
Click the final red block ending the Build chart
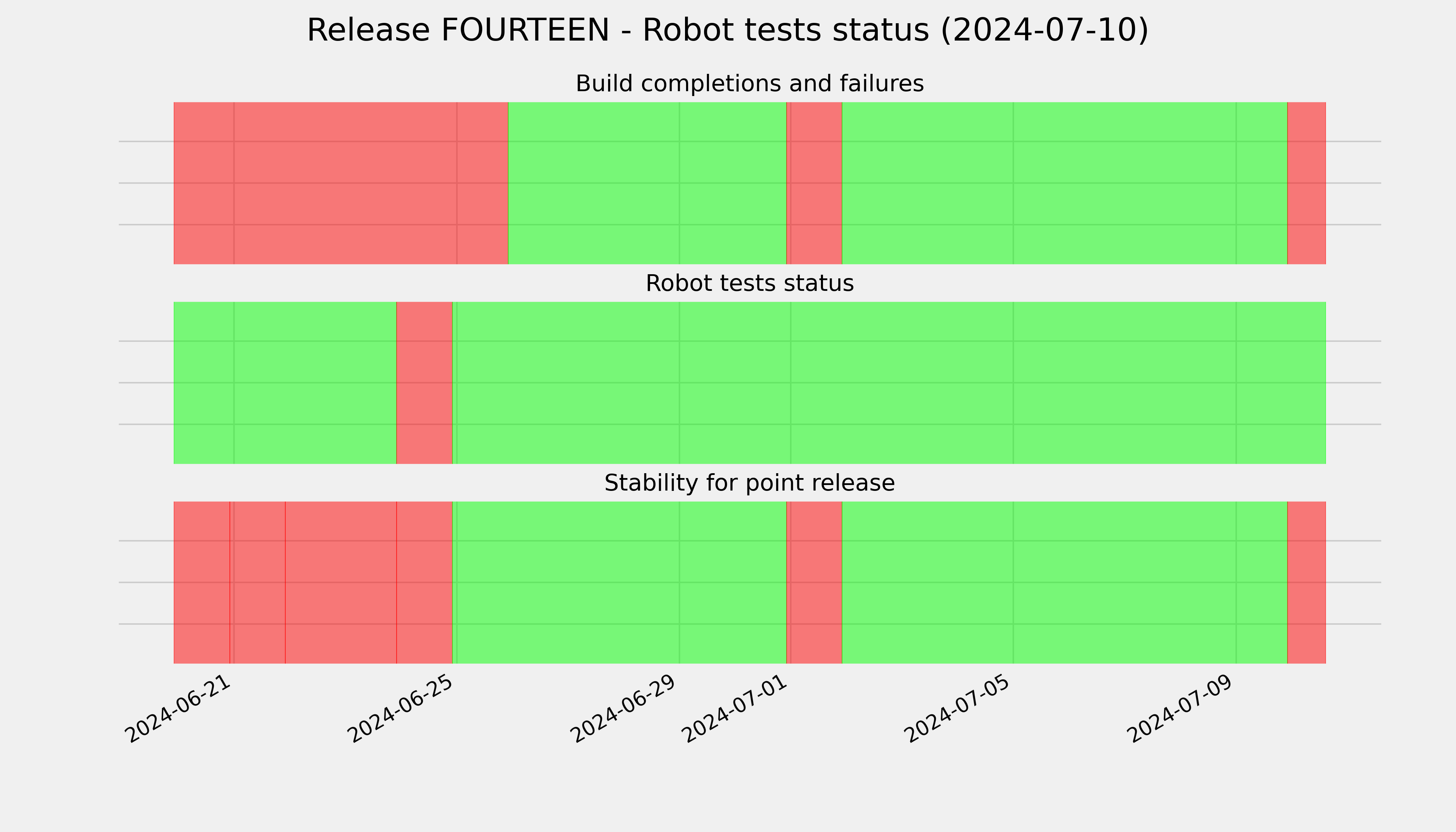[x=1306, y=183]
